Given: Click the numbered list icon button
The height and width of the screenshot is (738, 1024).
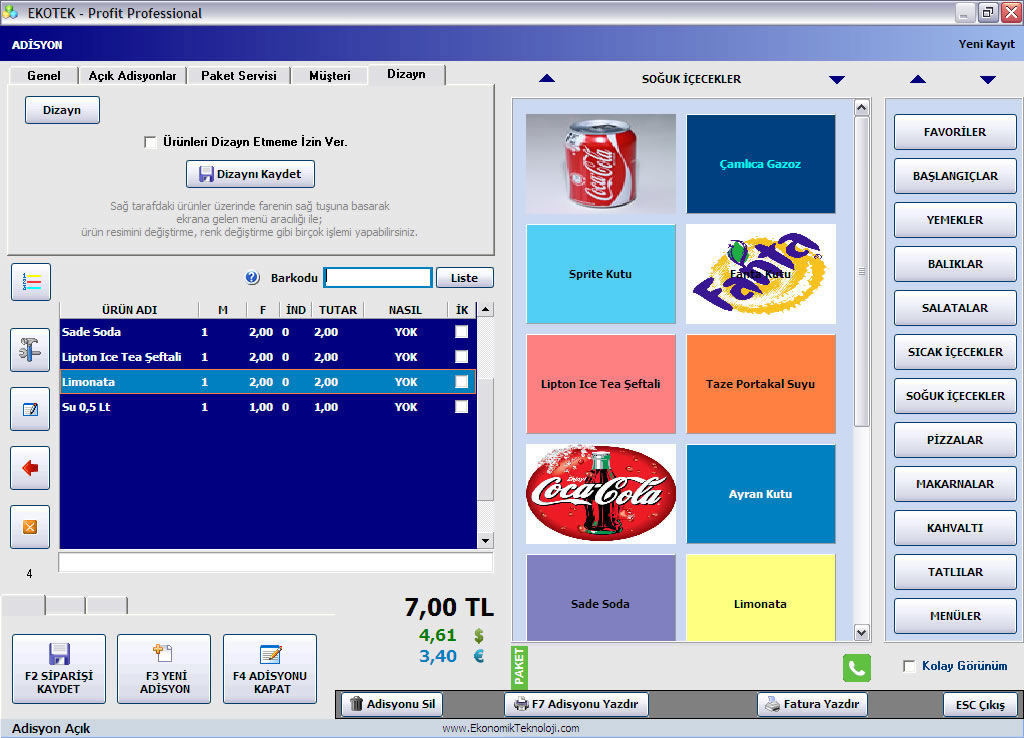Looking at the screenshot, I should 31,281.
